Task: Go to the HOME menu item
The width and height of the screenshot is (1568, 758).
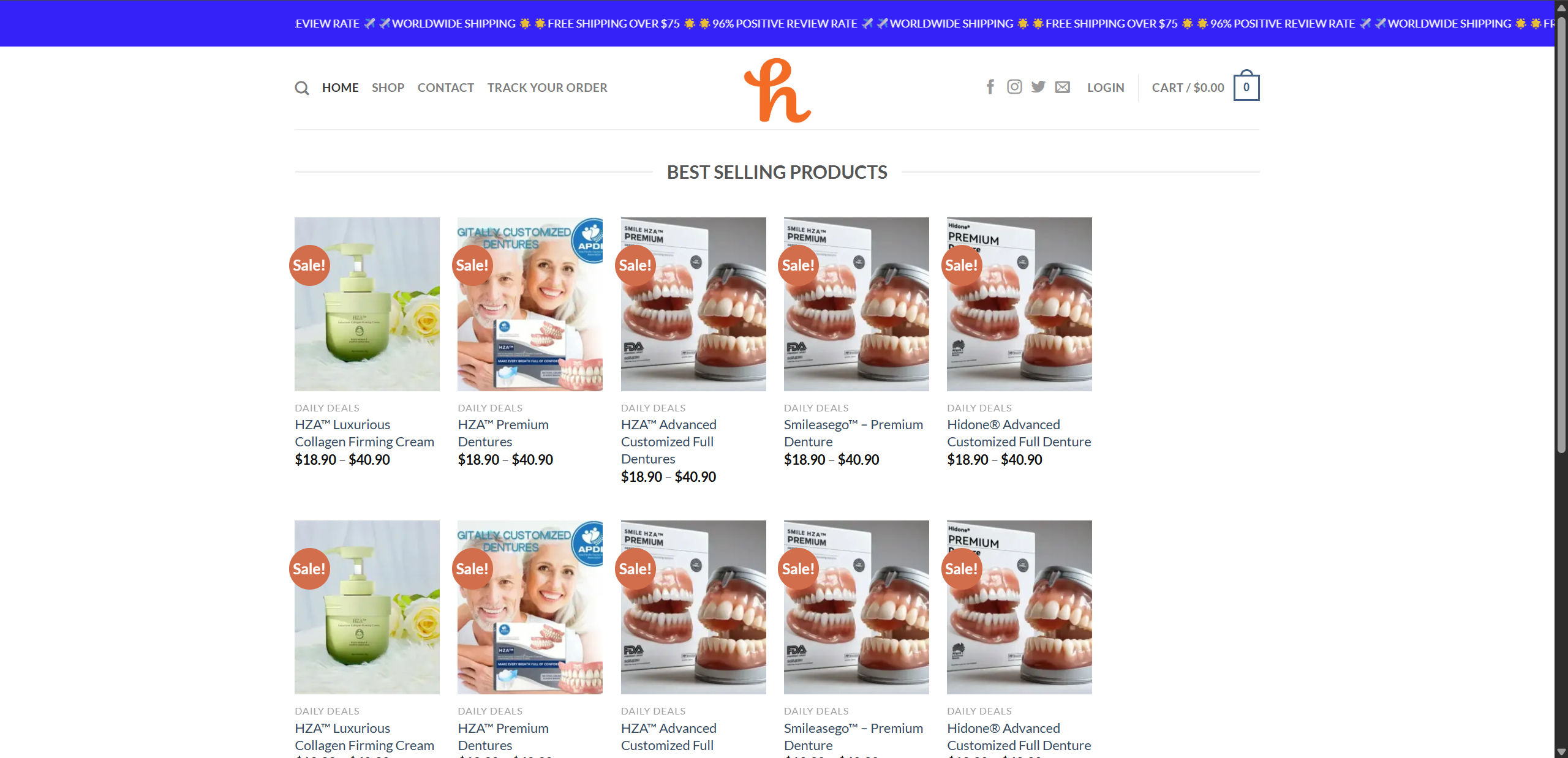Action: (341, 88)
